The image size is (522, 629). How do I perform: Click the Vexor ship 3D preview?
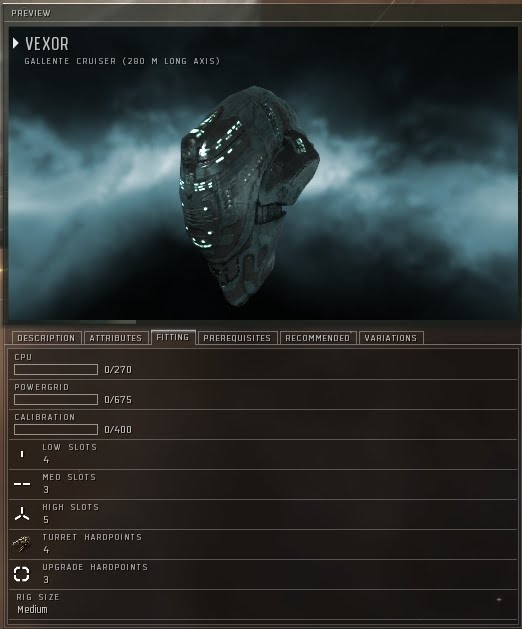pyautogui.click(x=249, y=197)
